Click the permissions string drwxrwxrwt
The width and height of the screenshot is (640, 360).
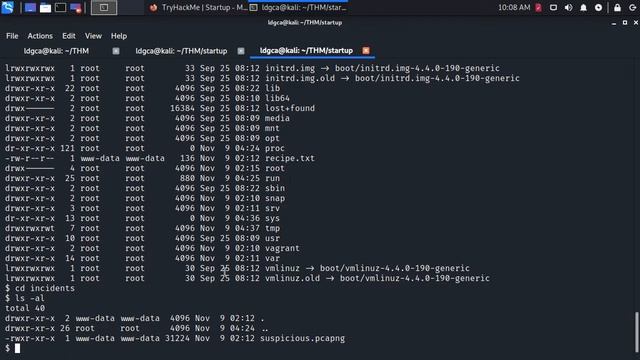point(30,228)
